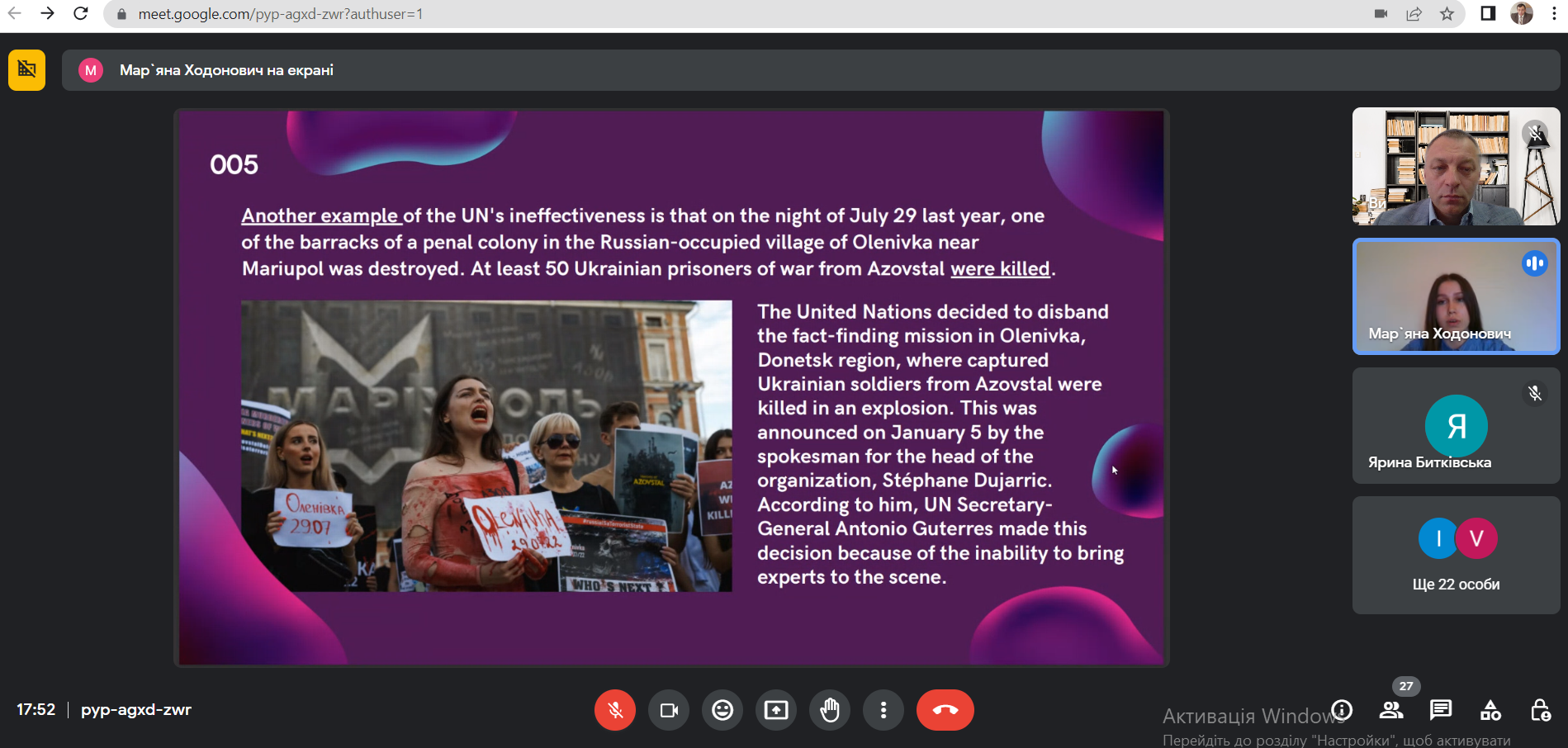The image size is (1568, 748).
Task: Select the Ярина Битківська participant tile
Action: point(1456,426)
